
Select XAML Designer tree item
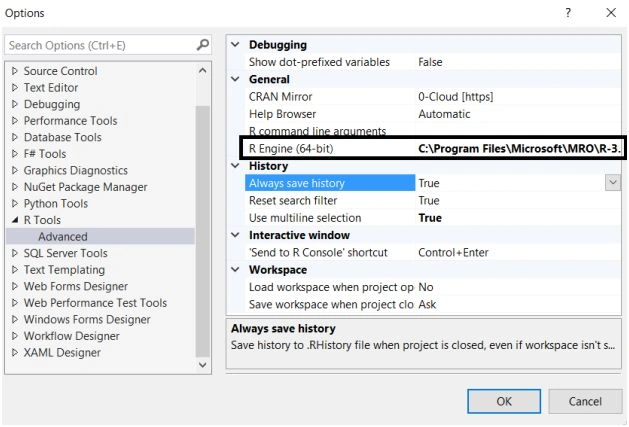(62, 353)
